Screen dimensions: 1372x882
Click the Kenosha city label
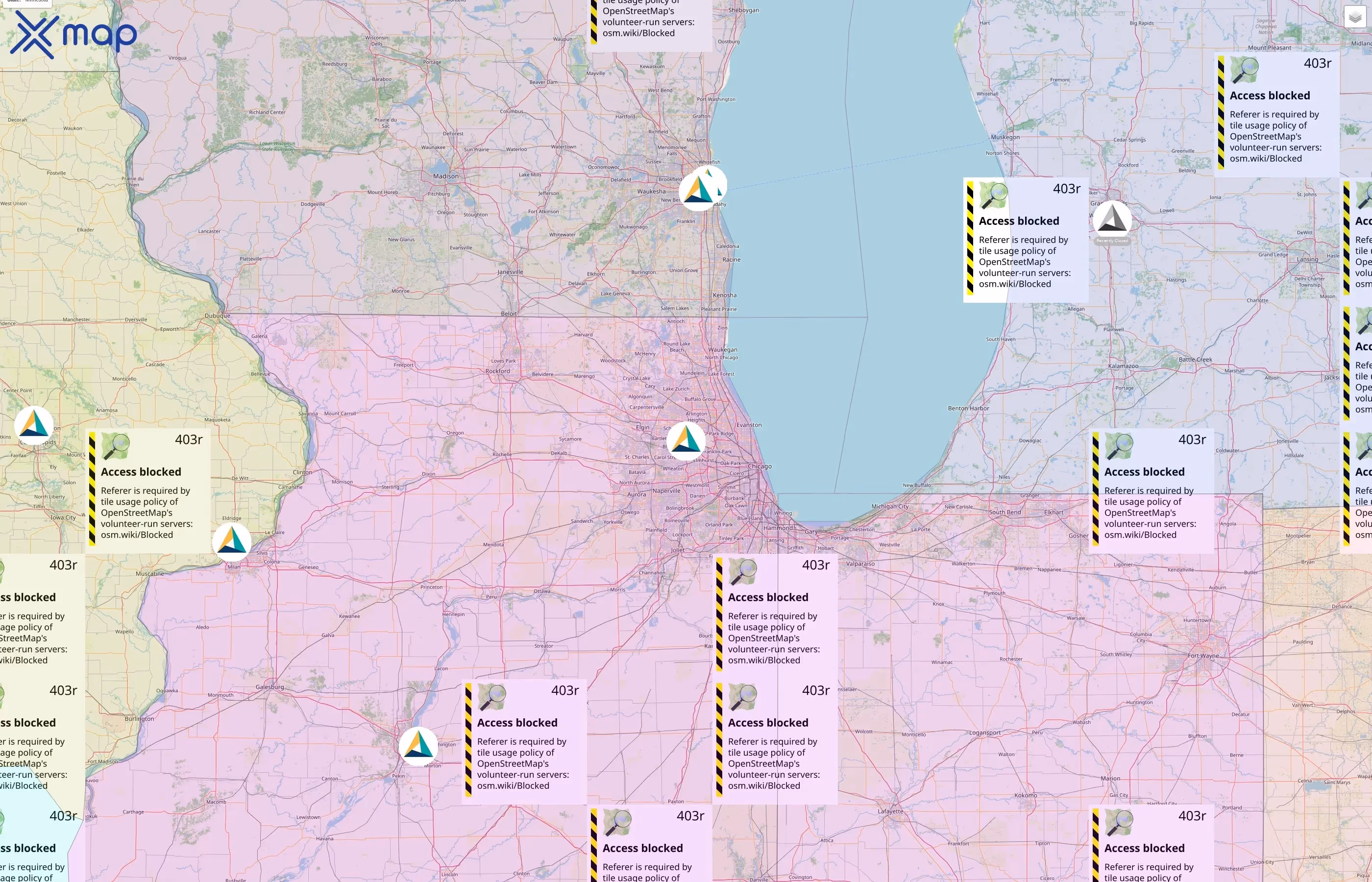coord(724,295)
